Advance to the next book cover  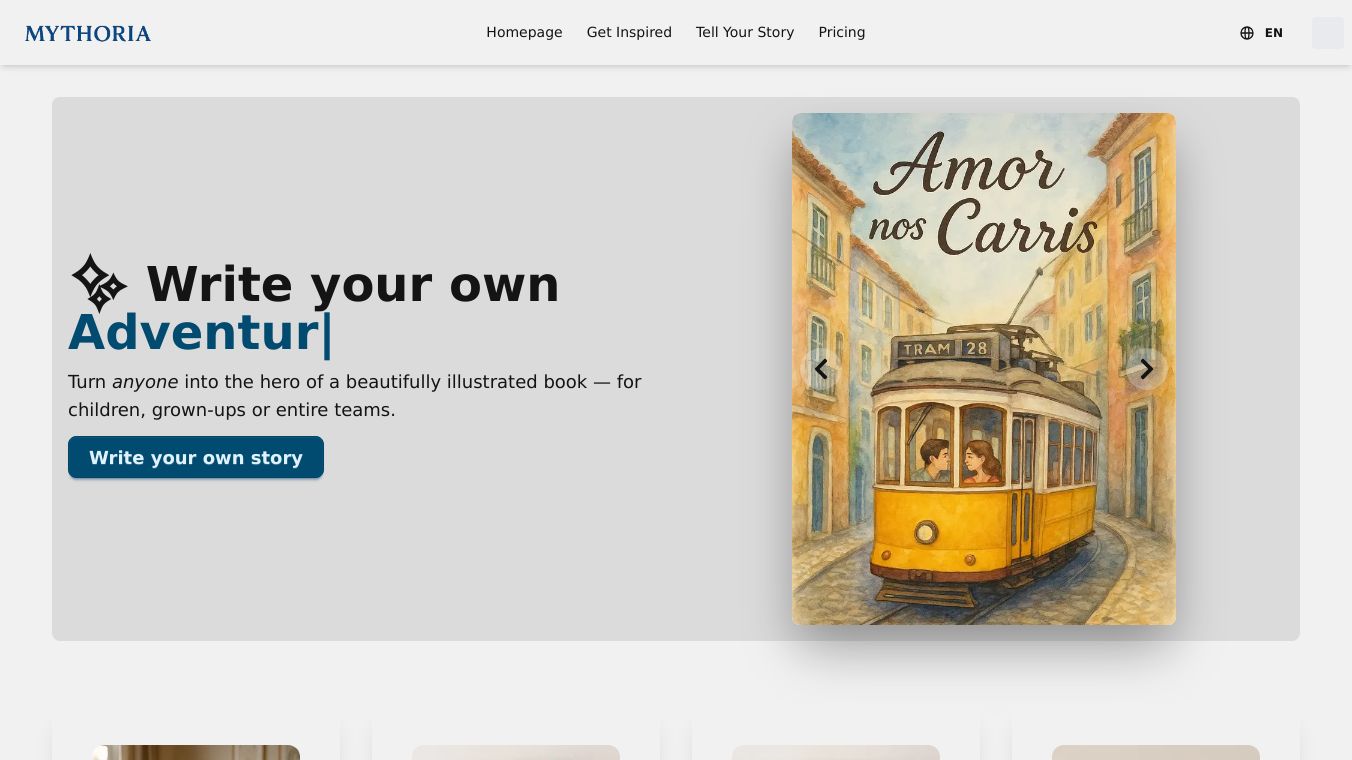tap(1146, 369)
